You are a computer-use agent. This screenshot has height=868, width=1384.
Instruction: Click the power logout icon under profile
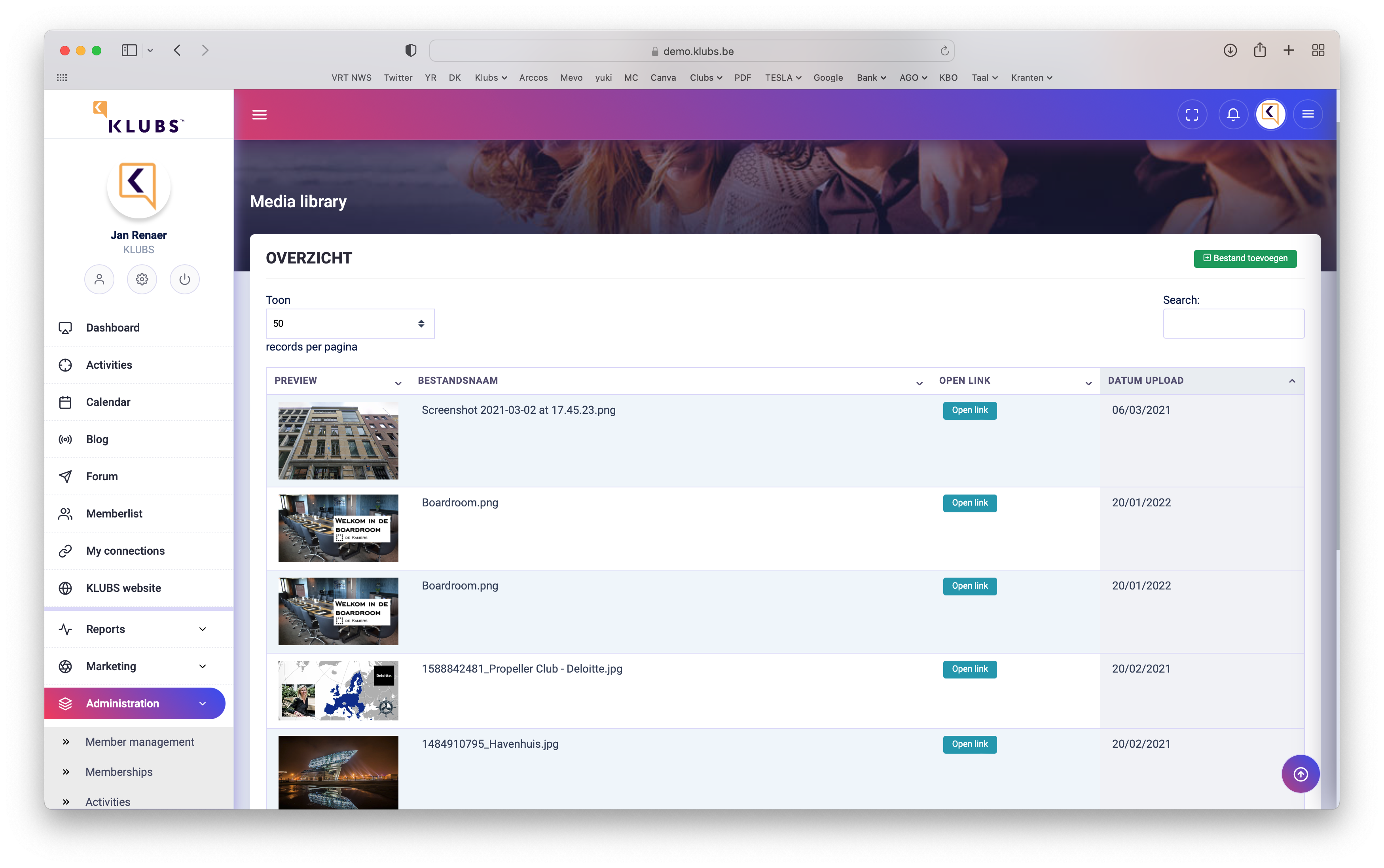click(x=184, y=280)
